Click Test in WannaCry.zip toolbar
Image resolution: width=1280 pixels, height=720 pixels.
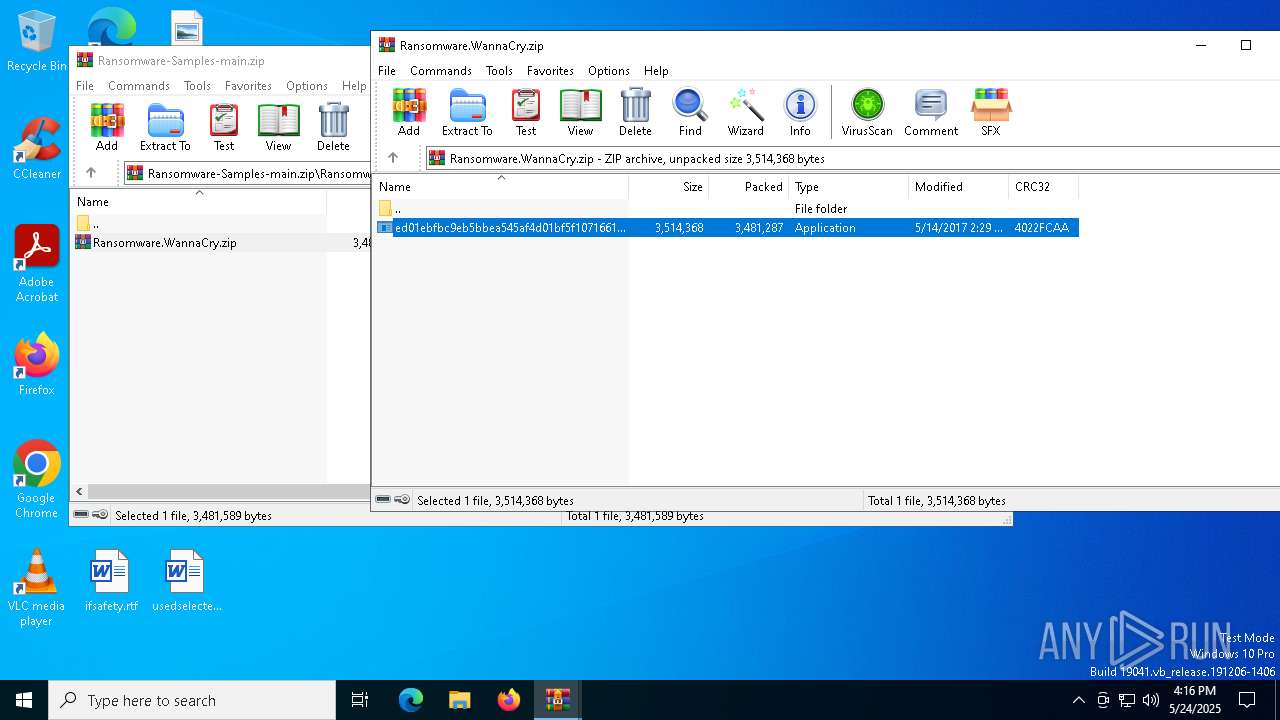(526, 112)
